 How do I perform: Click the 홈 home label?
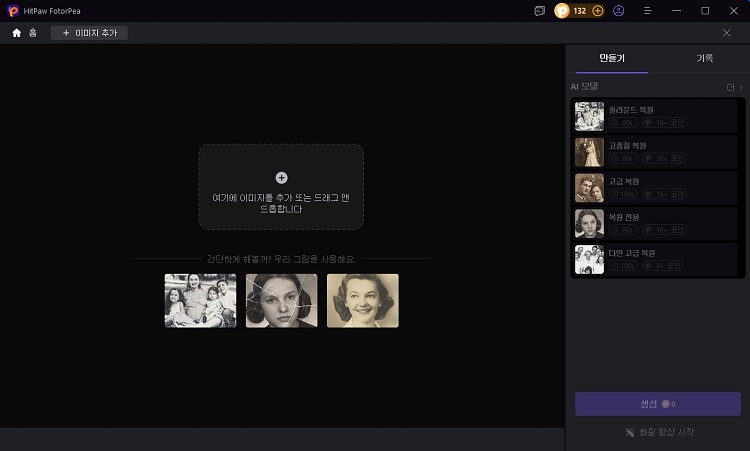33,33
